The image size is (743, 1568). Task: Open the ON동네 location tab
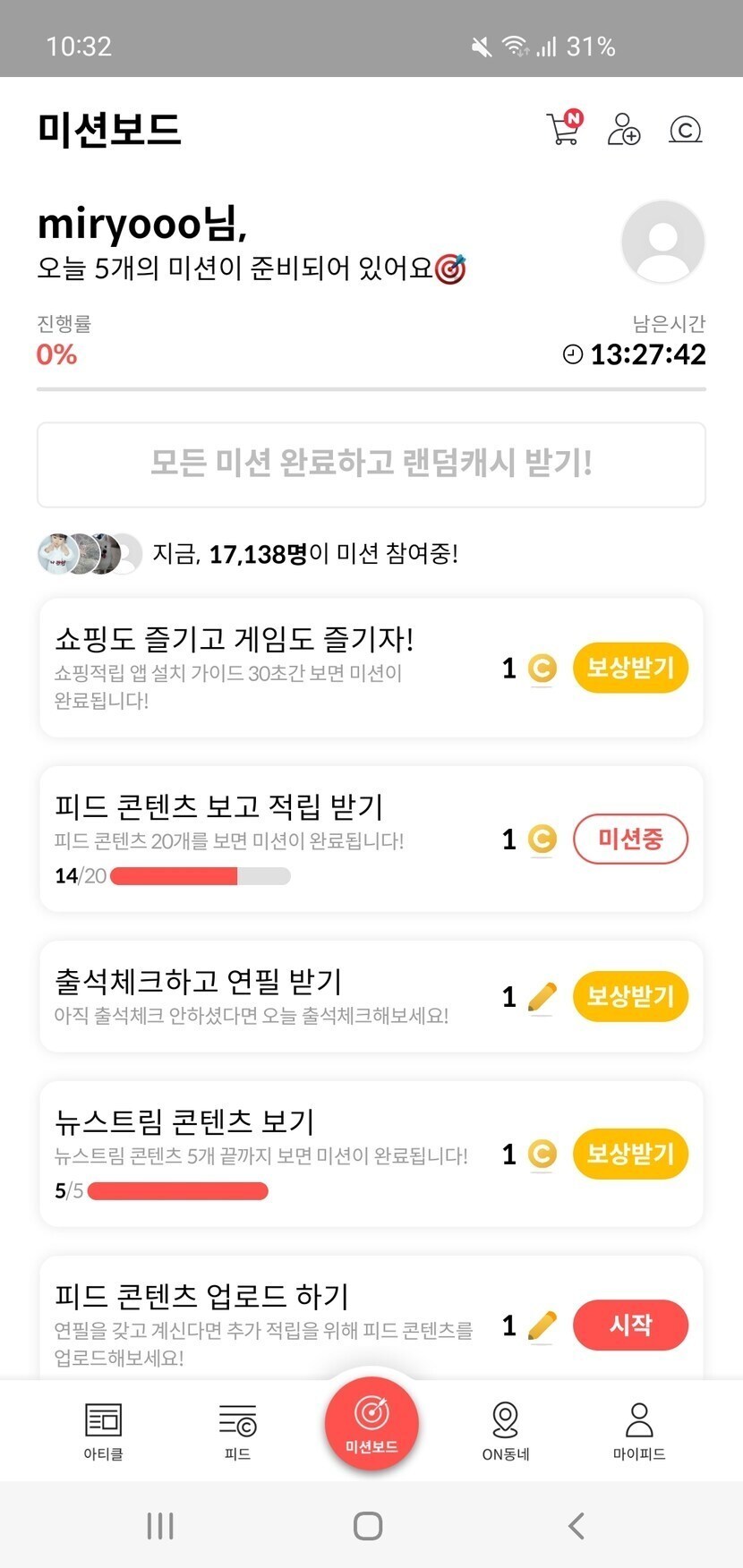[506, 1430]
